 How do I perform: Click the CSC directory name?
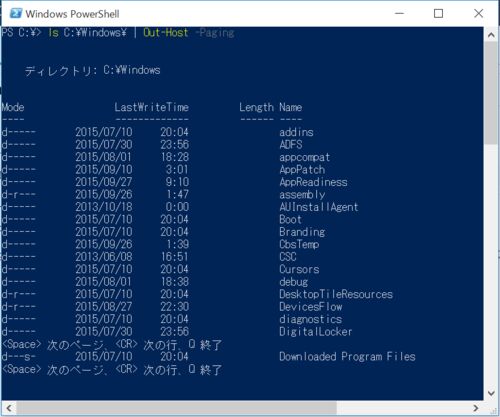[288, 257]
